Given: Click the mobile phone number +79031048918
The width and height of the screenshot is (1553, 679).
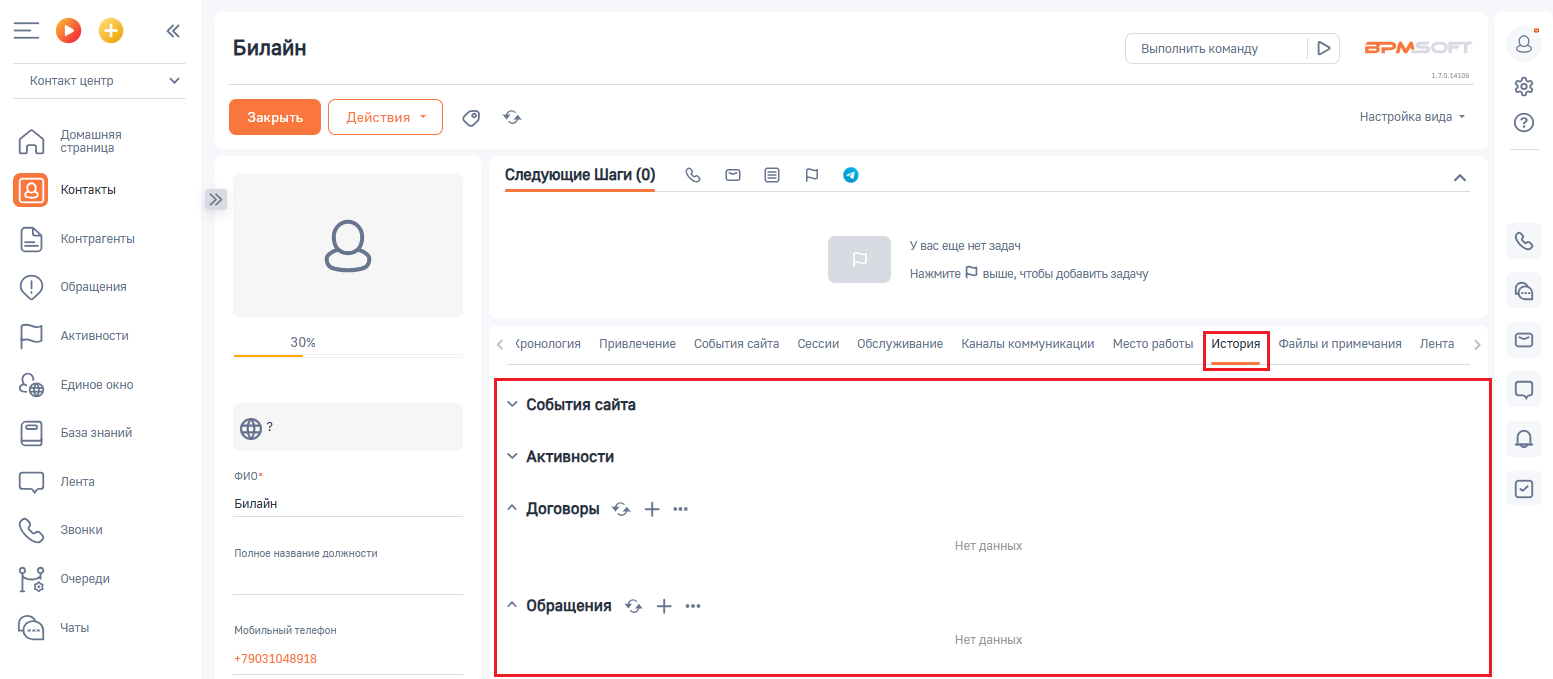Looking at the screenshot, I should pyautogui.click(x=276, y=659).
